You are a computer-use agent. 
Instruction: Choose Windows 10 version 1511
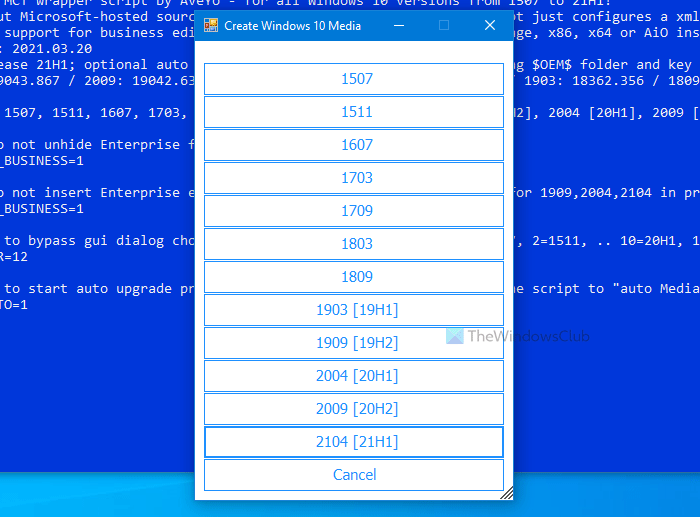[354, 112]
